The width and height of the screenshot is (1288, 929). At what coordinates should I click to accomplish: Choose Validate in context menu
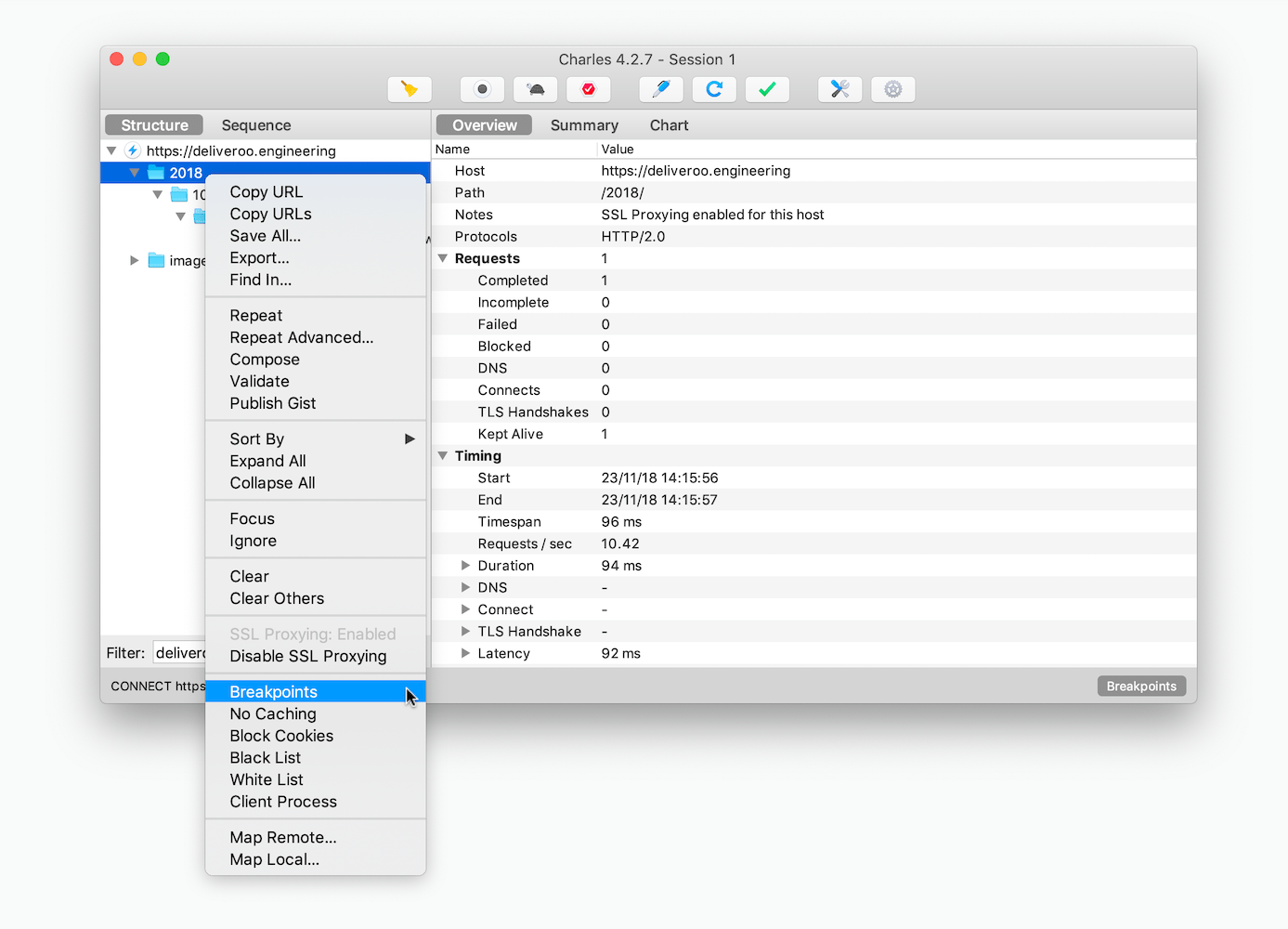316,382
